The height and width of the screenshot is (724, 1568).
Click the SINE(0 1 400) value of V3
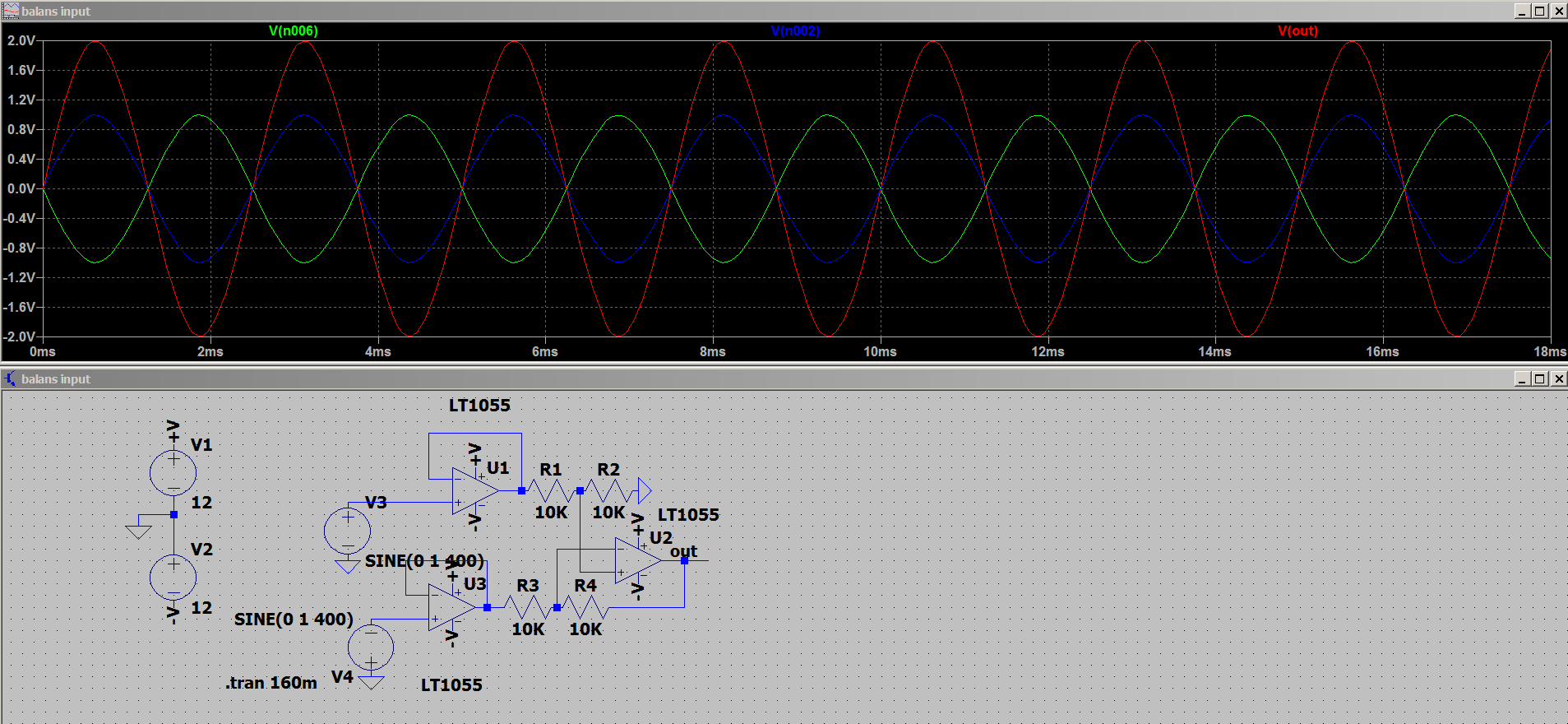(424, 561)
